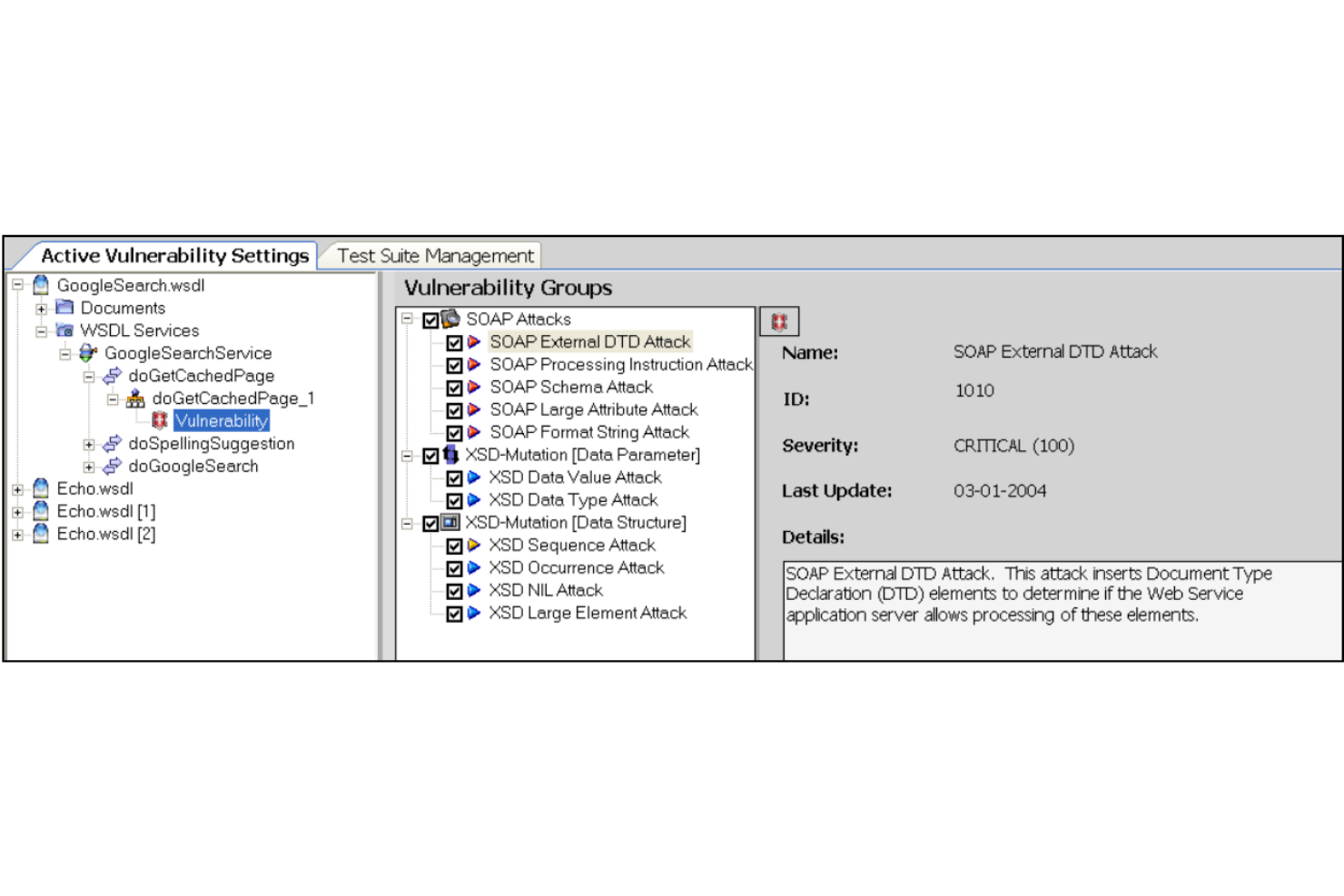
Task: Uncheck SOAP Format String Attack checkbox
Action: 455,433
